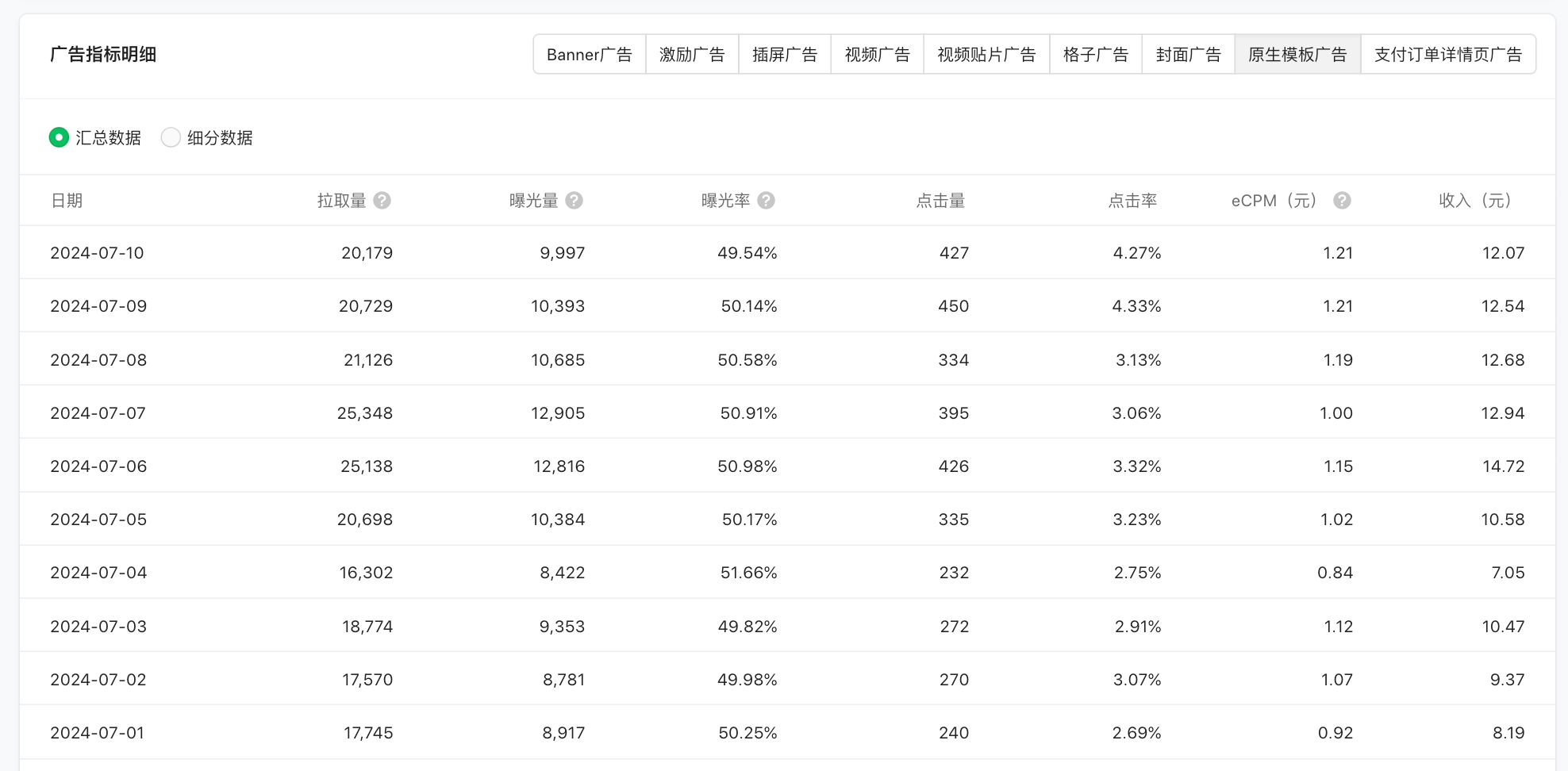Click the 拉取量 value 16,302
This screenshot has height=771, width=1568.
366,573
